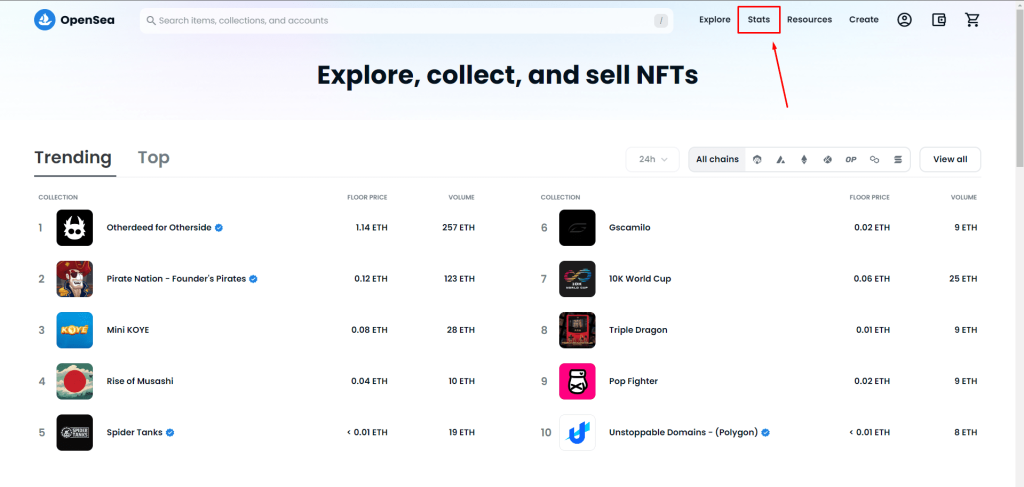1024x487 pixels.
Task: Click the 19 ETH volume value
Action: (462, 432)
